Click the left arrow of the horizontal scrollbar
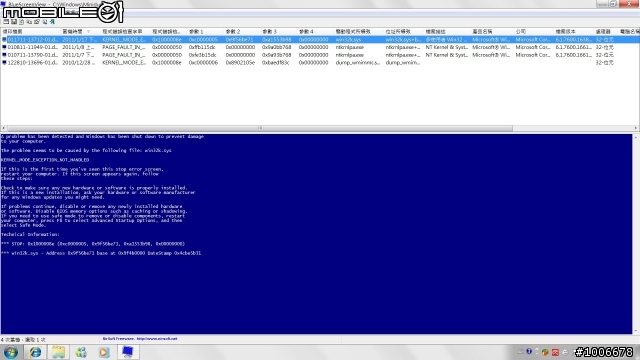This screenshot has height=360, width=640. (x=3, y=128)
